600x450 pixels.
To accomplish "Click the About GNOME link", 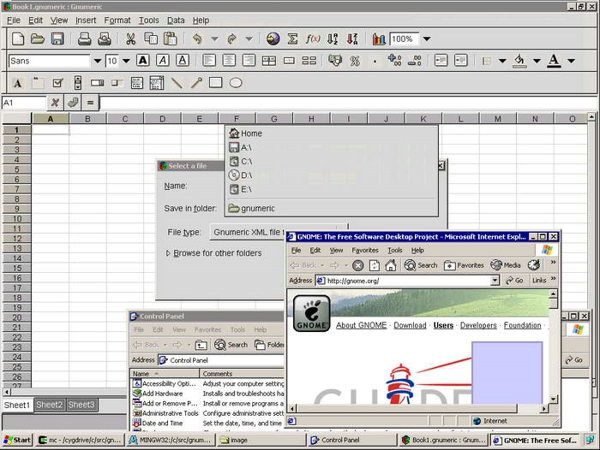I will point(361,325).
